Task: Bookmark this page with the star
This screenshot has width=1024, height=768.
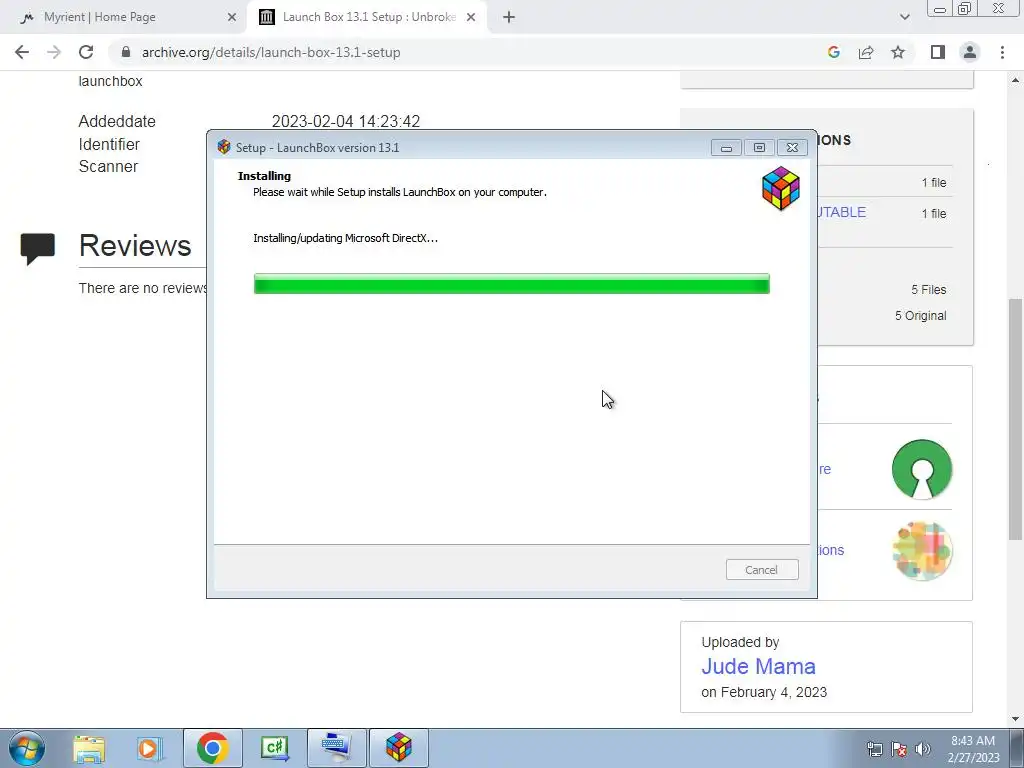Action: [x=898, y=52]
